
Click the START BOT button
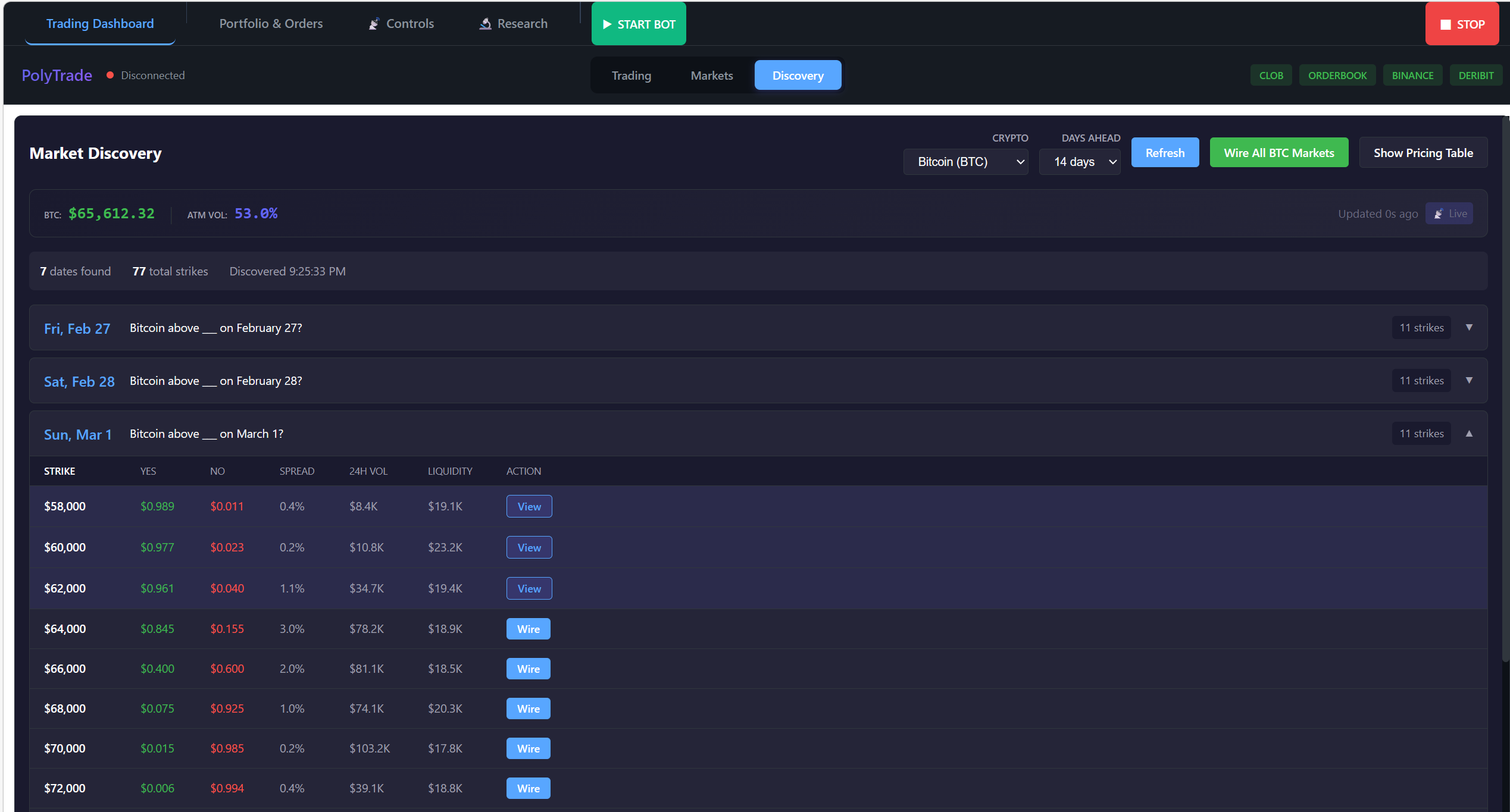(639, 24)
